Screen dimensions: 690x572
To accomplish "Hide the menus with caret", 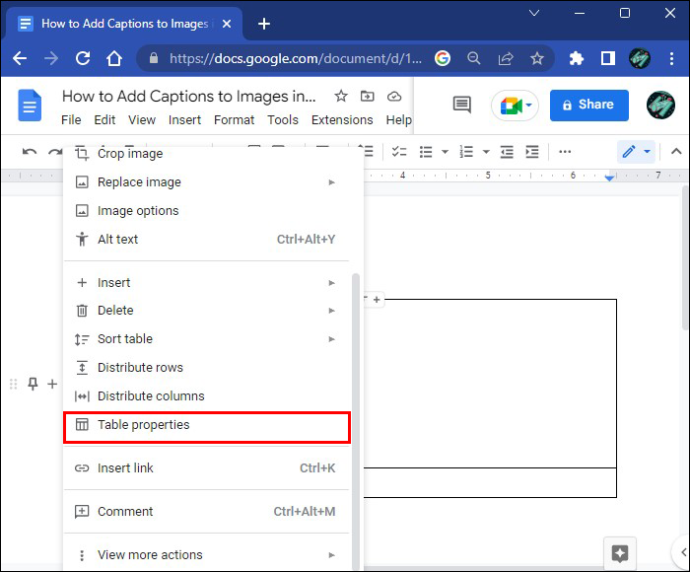I will tap(676, 152).
